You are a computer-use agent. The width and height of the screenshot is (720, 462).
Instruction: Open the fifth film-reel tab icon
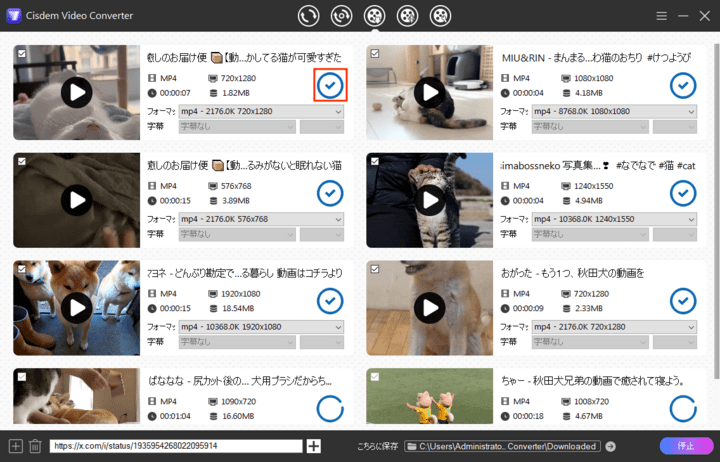[439, 16]
